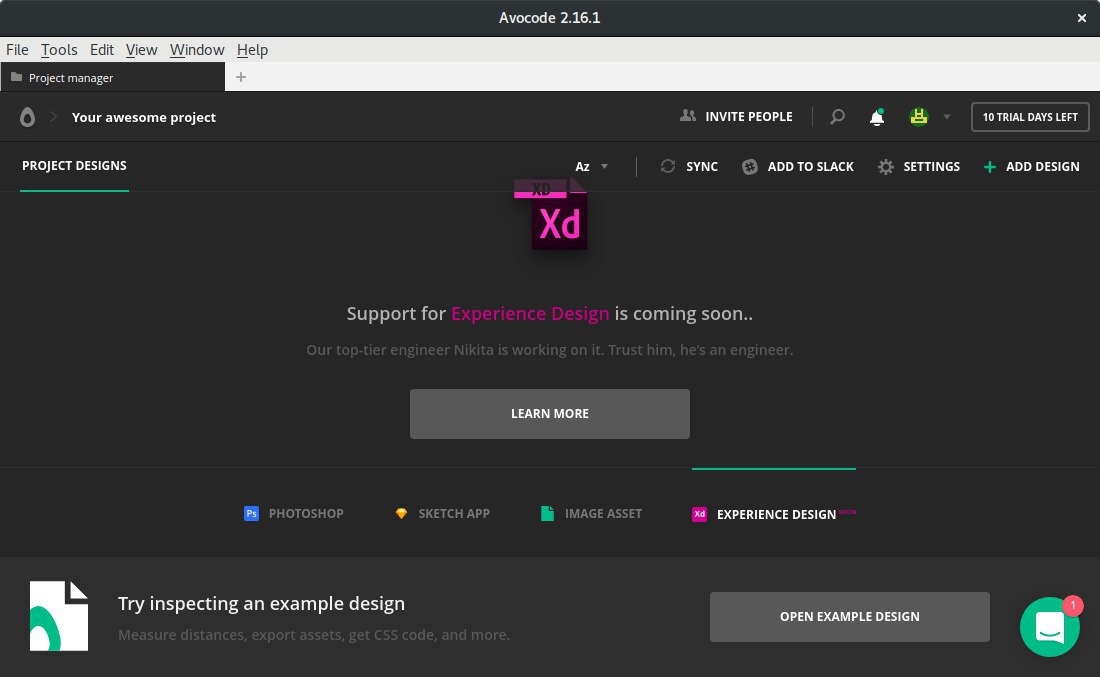This screenshot has height=677, width=1100.
Task: Add a new tab with plus icon
Action: coord(241,77)
